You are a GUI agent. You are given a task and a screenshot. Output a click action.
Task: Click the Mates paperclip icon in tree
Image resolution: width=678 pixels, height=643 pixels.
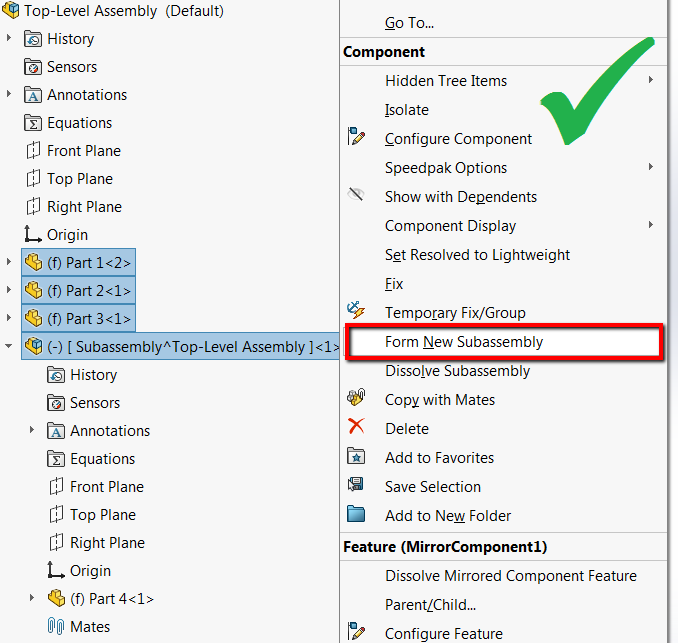(56, 626)
